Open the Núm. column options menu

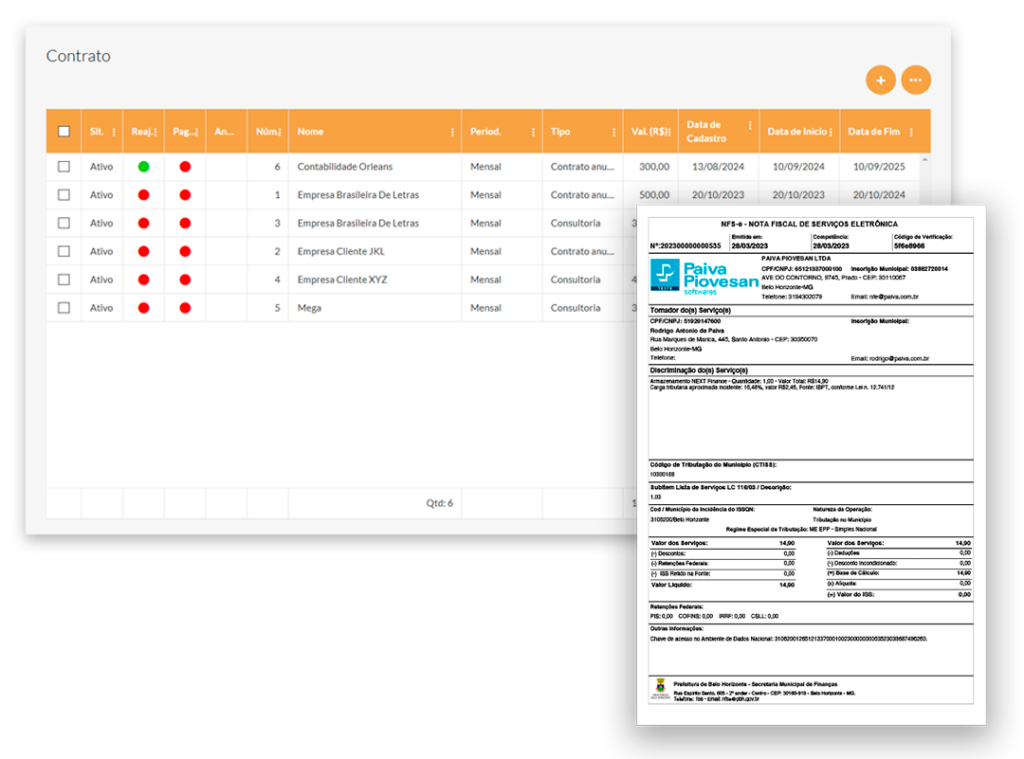coord(280,132)
